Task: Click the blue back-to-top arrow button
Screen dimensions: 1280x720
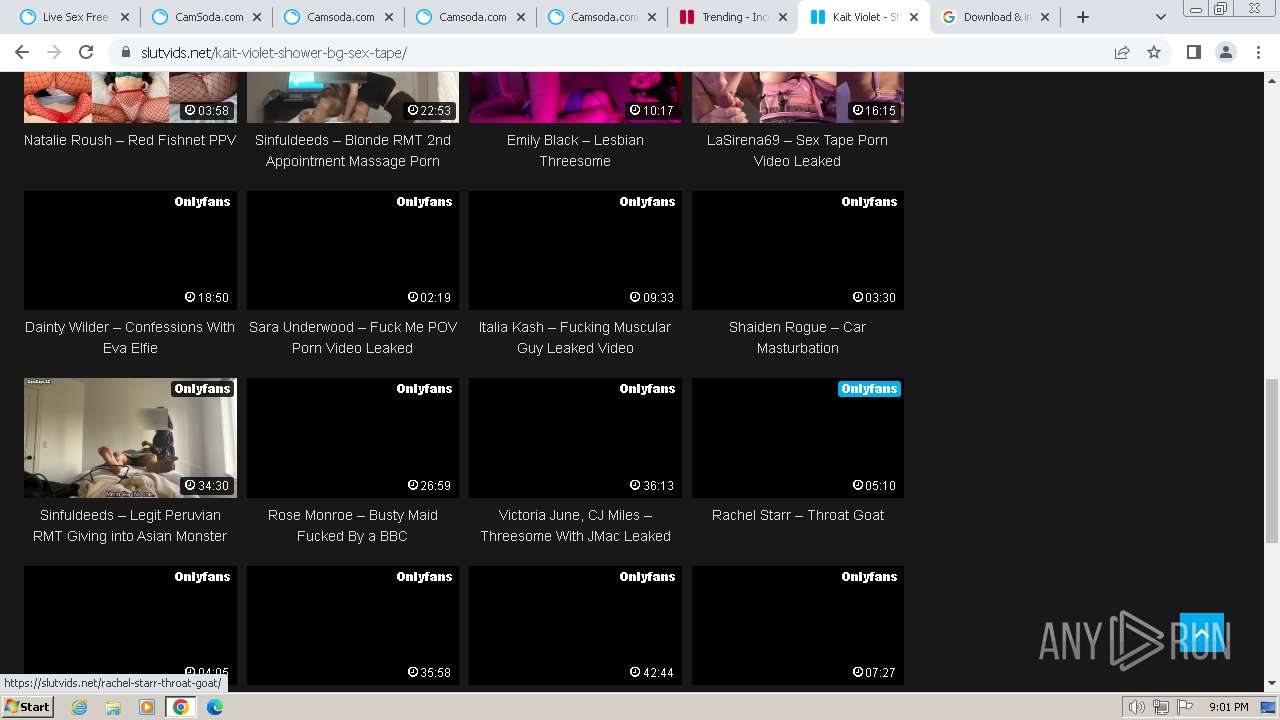Action: 1202,633
